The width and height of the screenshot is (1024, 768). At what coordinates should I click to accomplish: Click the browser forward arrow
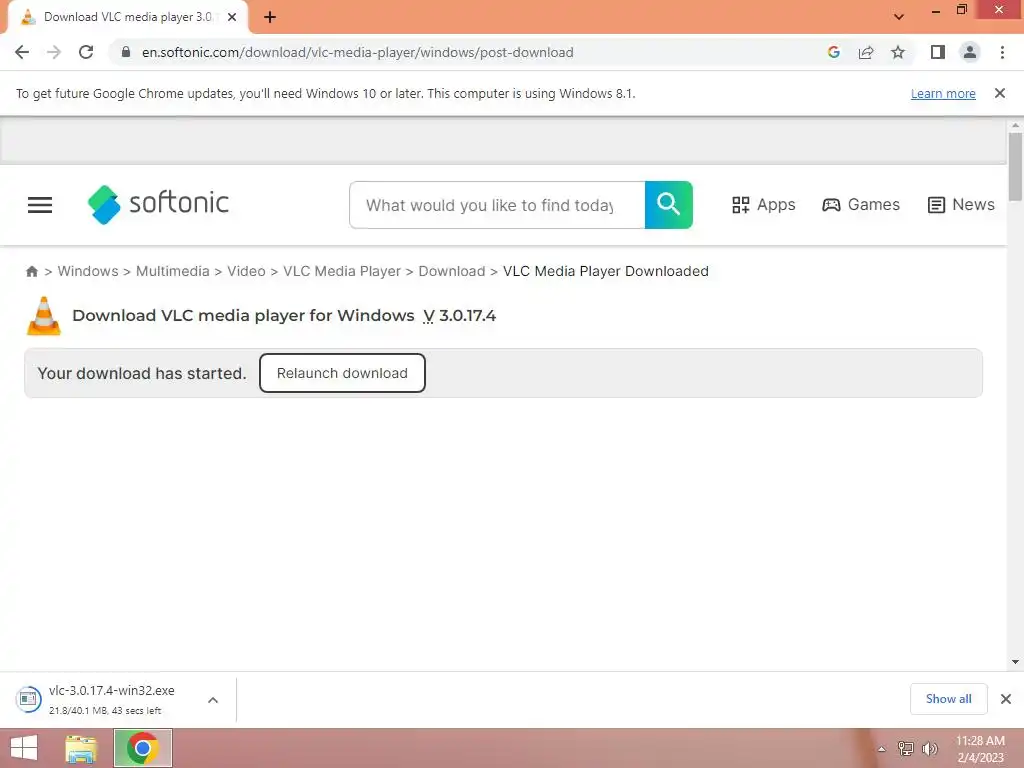pyautogui.click(x=54, y=52)
